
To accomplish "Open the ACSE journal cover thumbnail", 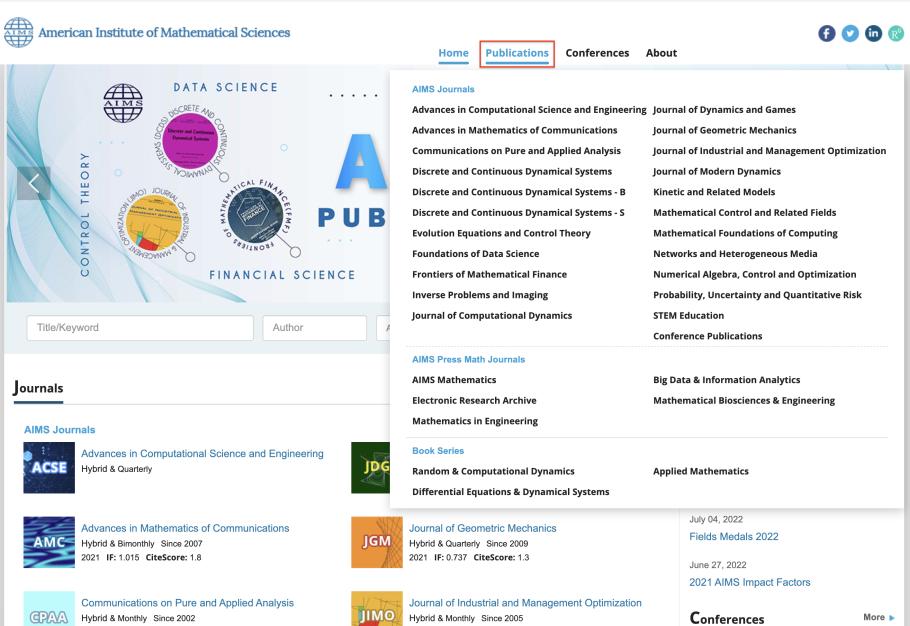I will click(x=49, y=467).
